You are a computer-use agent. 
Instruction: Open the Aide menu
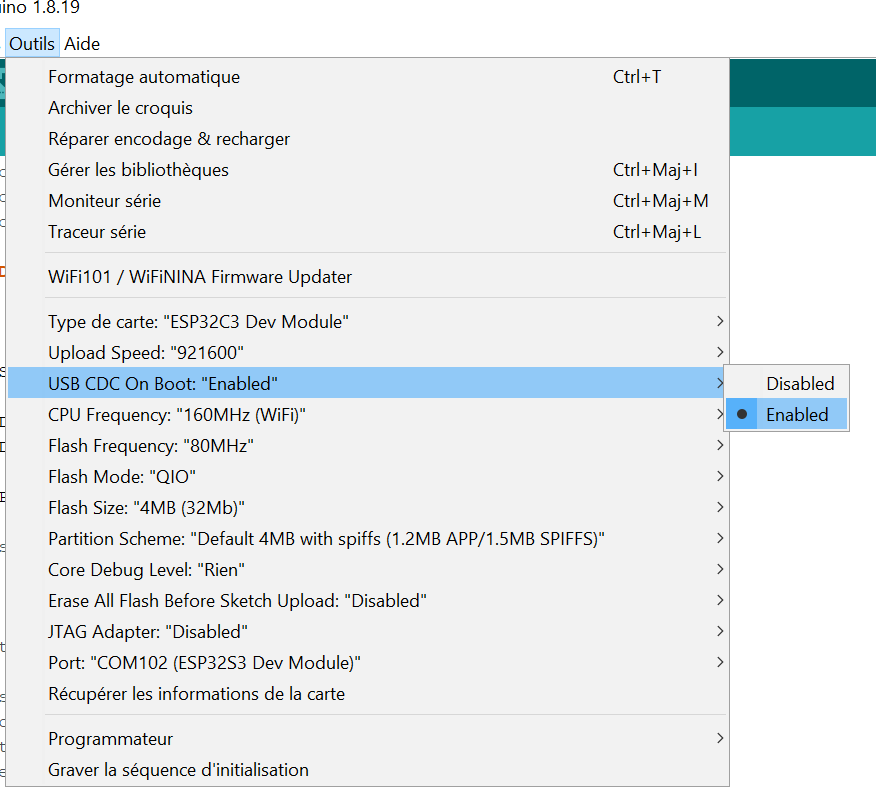tap(82, 44)
